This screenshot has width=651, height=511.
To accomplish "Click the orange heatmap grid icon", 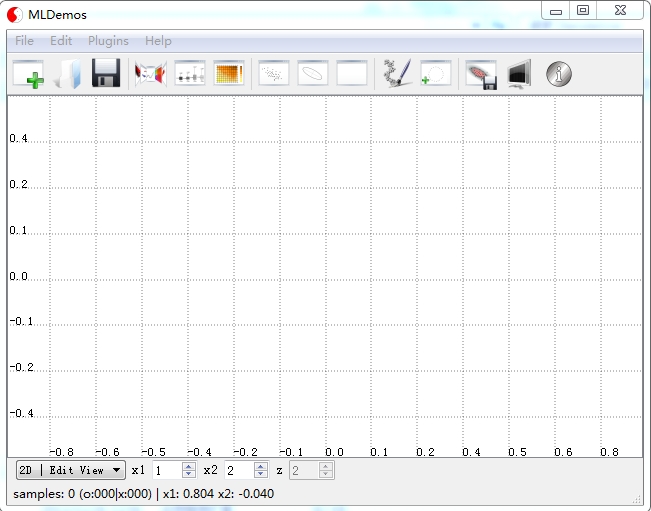I will [x=228, y=73].
